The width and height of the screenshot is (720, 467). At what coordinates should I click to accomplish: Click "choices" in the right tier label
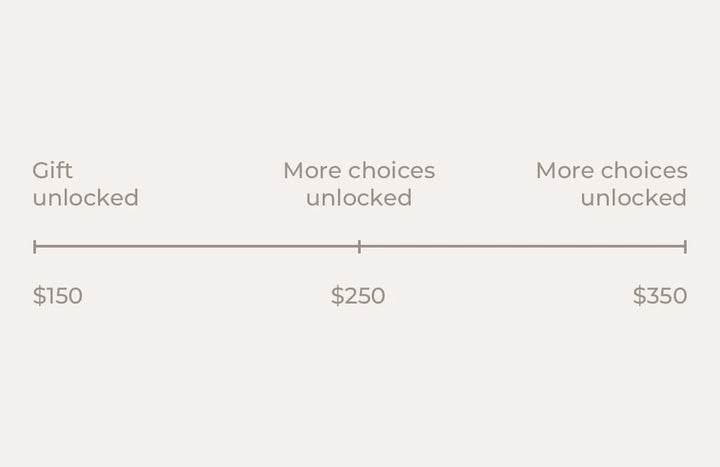[x=645, y=171]
